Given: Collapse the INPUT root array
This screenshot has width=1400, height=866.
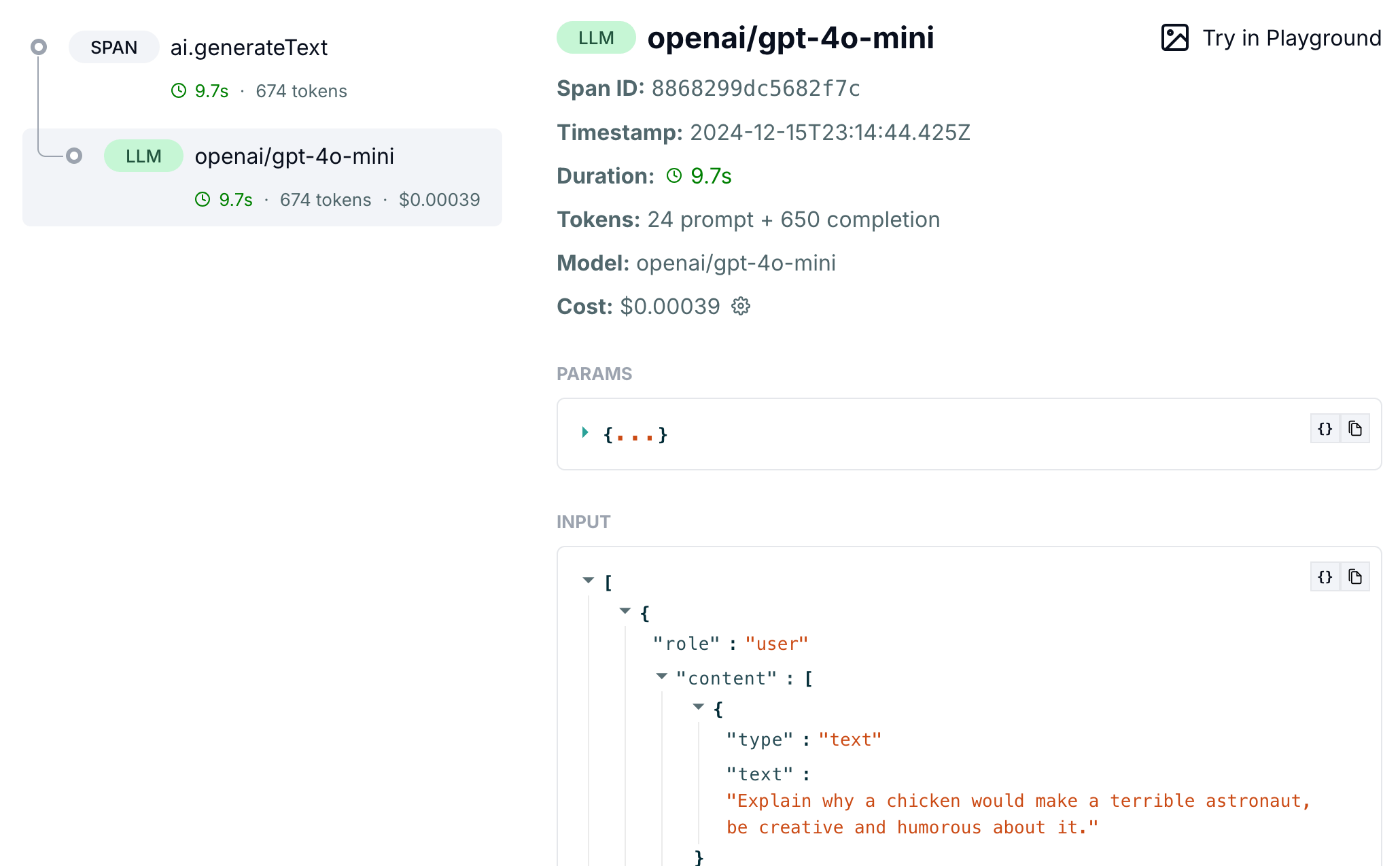Looking at the screenshot, I should pyautogui.click(x=589, y=581).
